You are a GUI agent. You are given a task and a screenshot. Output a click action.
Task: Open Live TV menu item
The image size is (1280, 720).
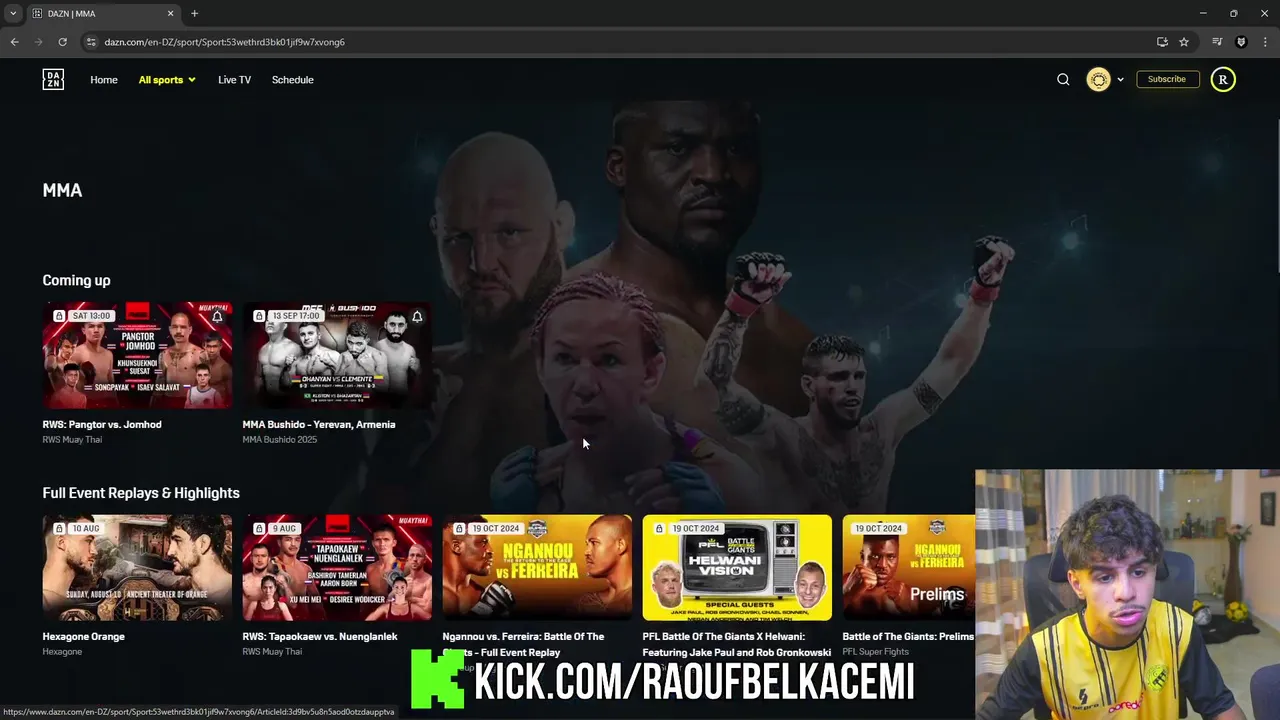point(234,80)
